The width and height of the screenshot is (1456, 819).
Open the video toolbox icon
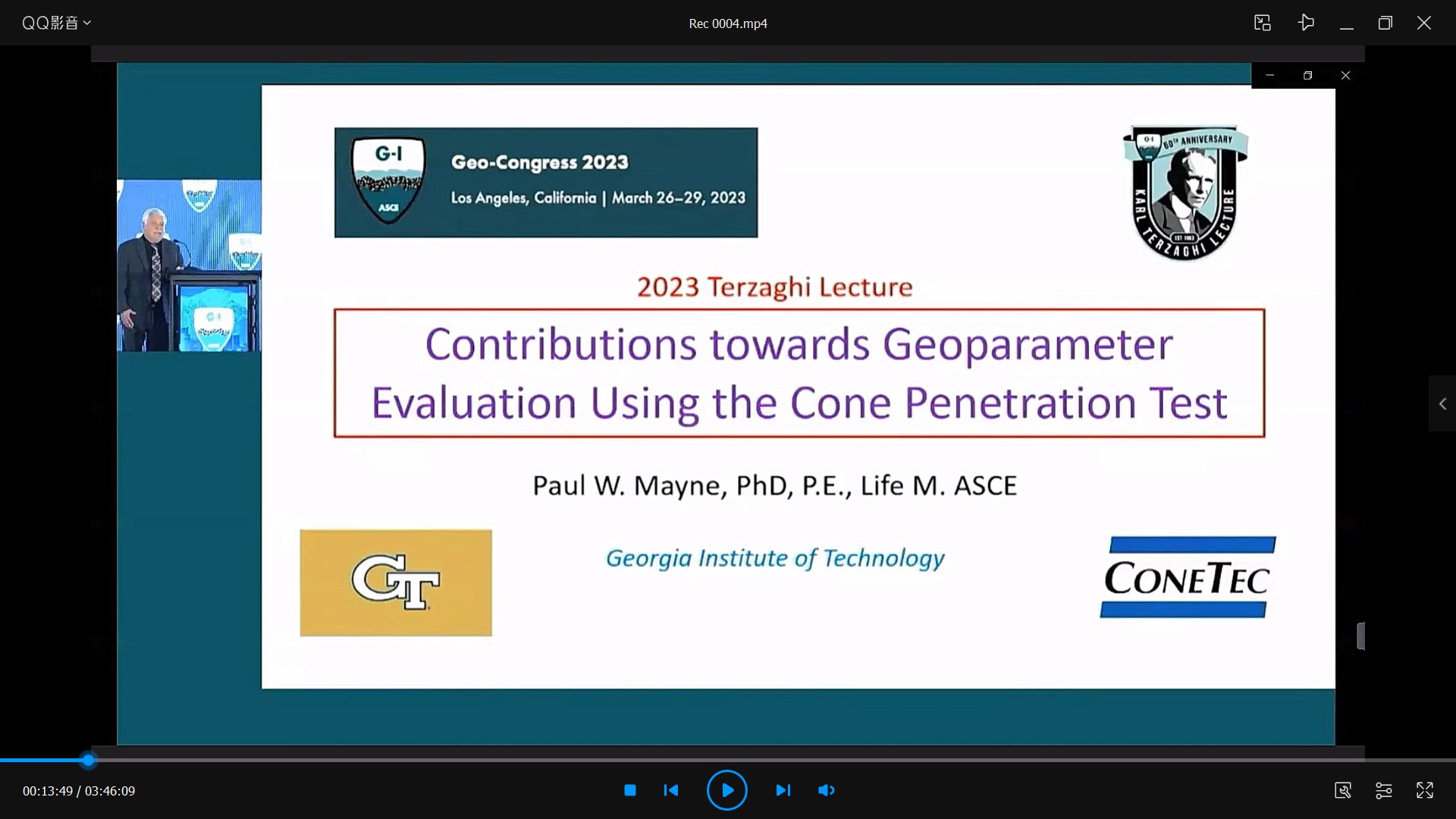point(1342,790)
